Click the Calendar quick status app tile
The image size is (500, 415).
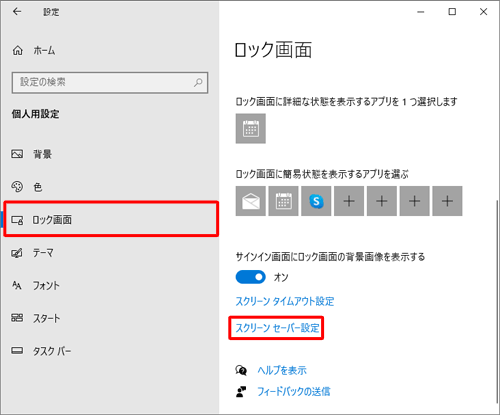click(x=283, y=201)
